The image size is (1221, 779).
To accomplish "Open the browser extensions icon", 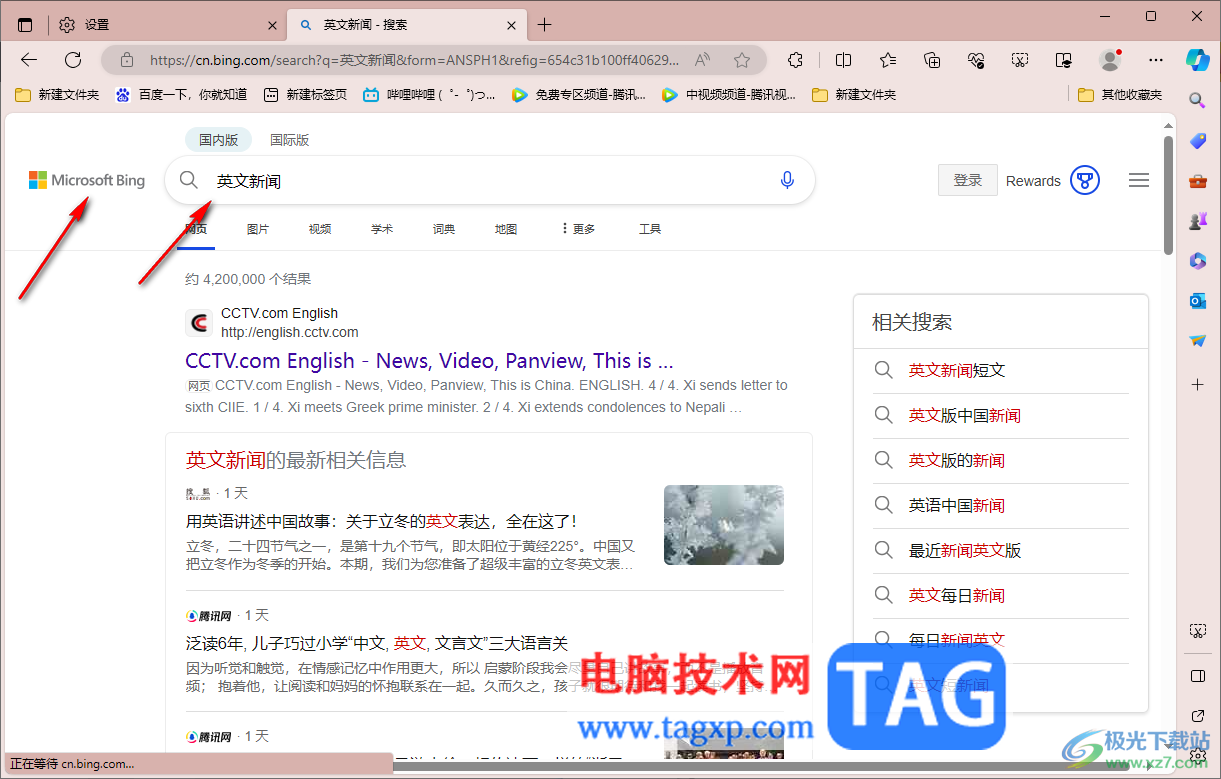I will [x=796, y=60].
